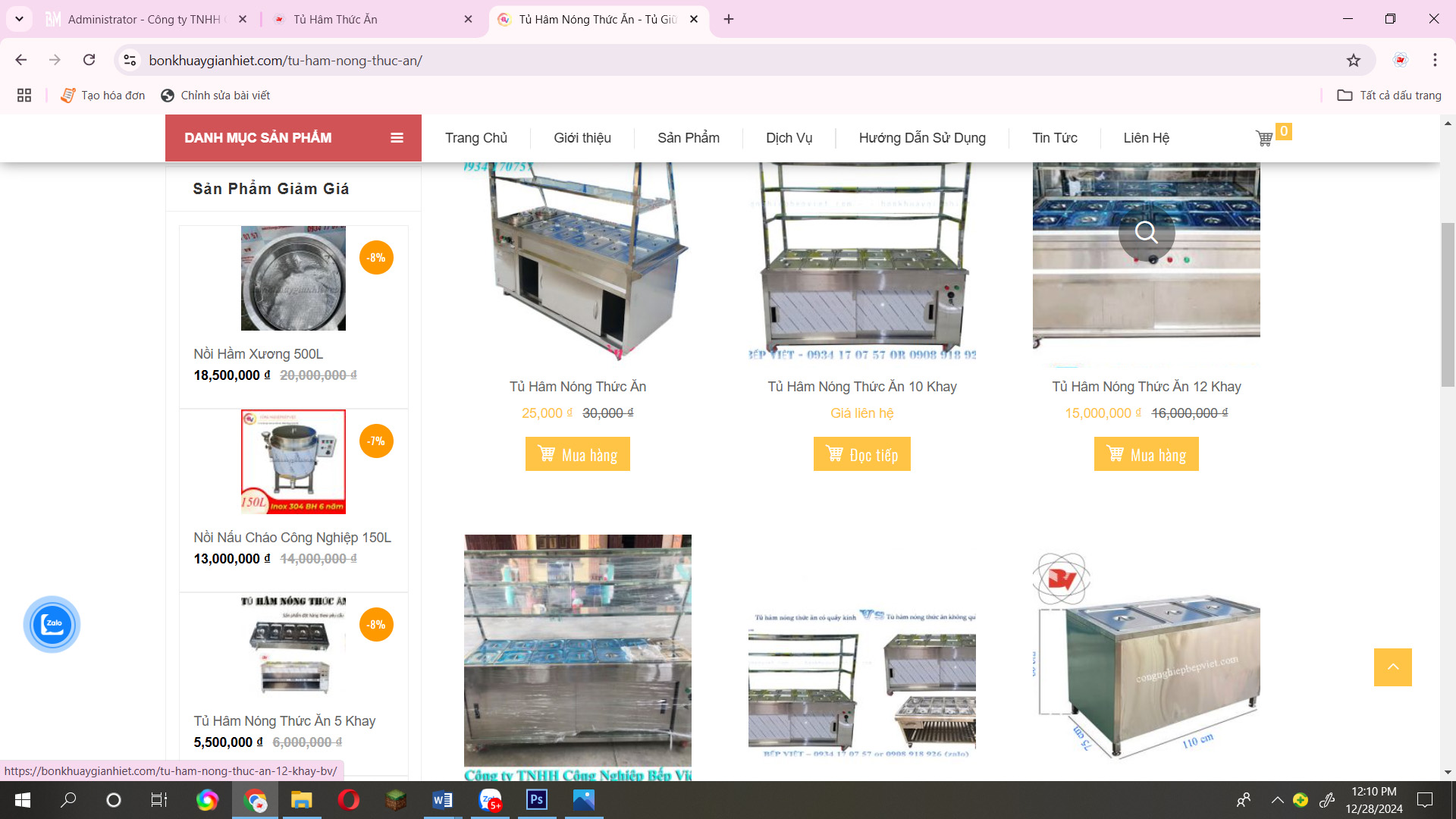1456x819 pixels.
Task: Open Chrome three-dot menu
Action: (x=1435, y=60)
